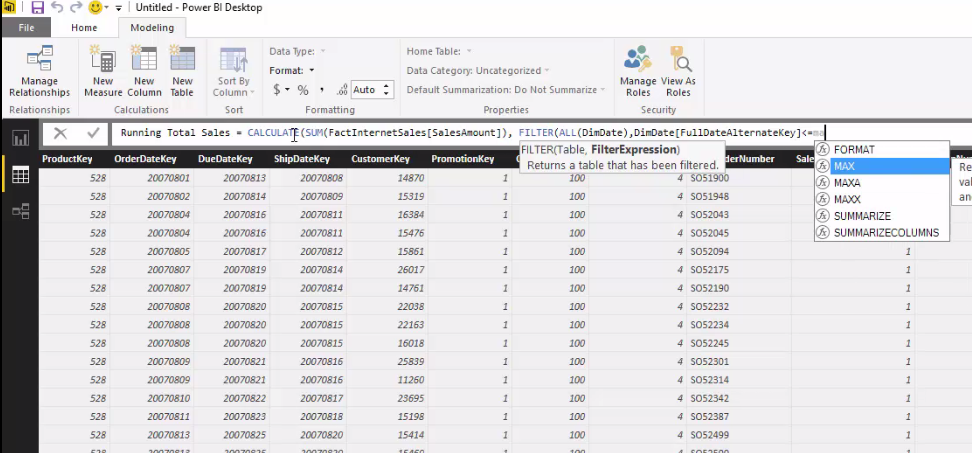This screenshot has width=972, height=453.
Task: Open Sort By Column
Action: click(x=234, y=71)
